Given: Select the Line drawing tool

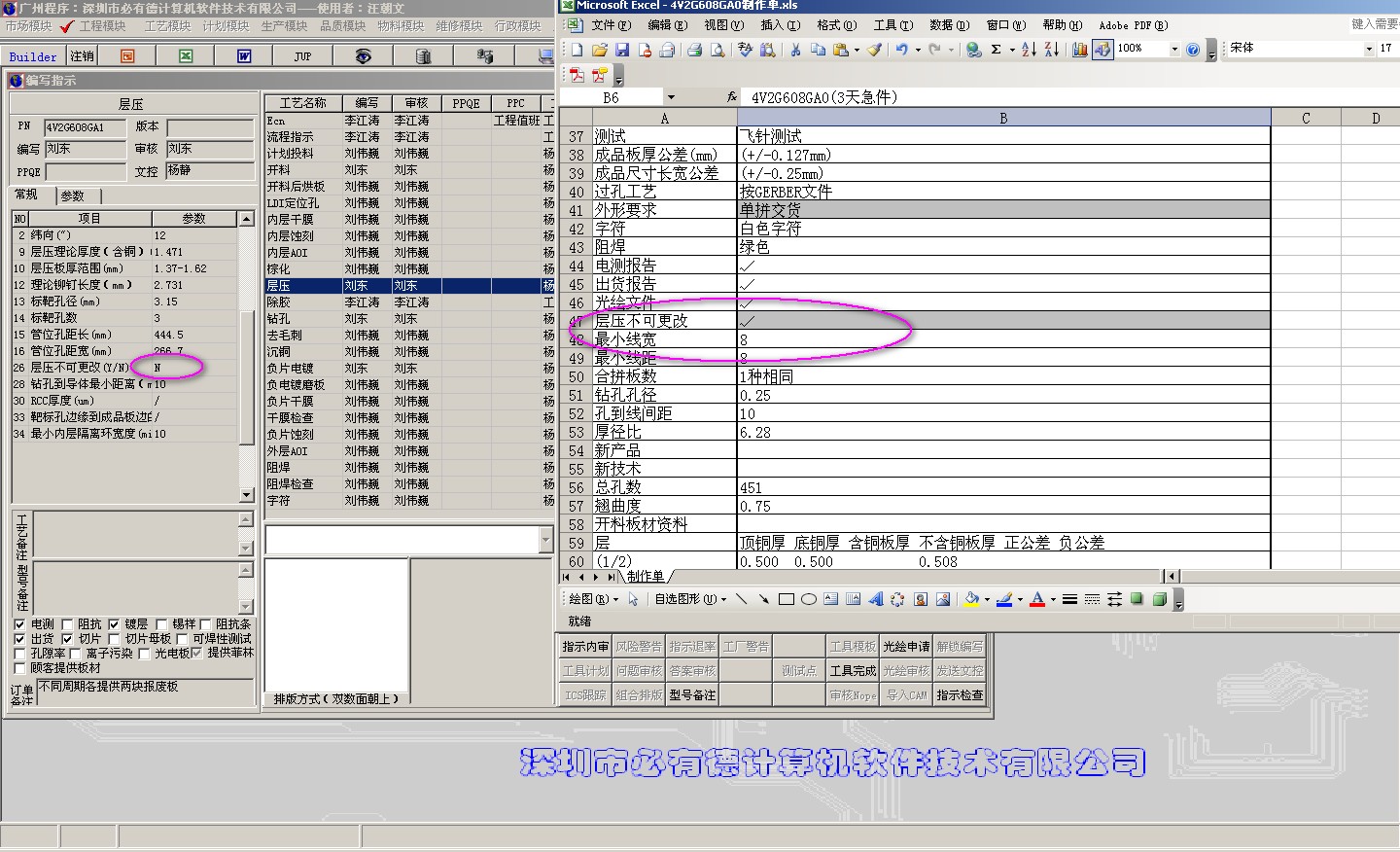Looking at the screenshot, I should (x=742, y=599).
